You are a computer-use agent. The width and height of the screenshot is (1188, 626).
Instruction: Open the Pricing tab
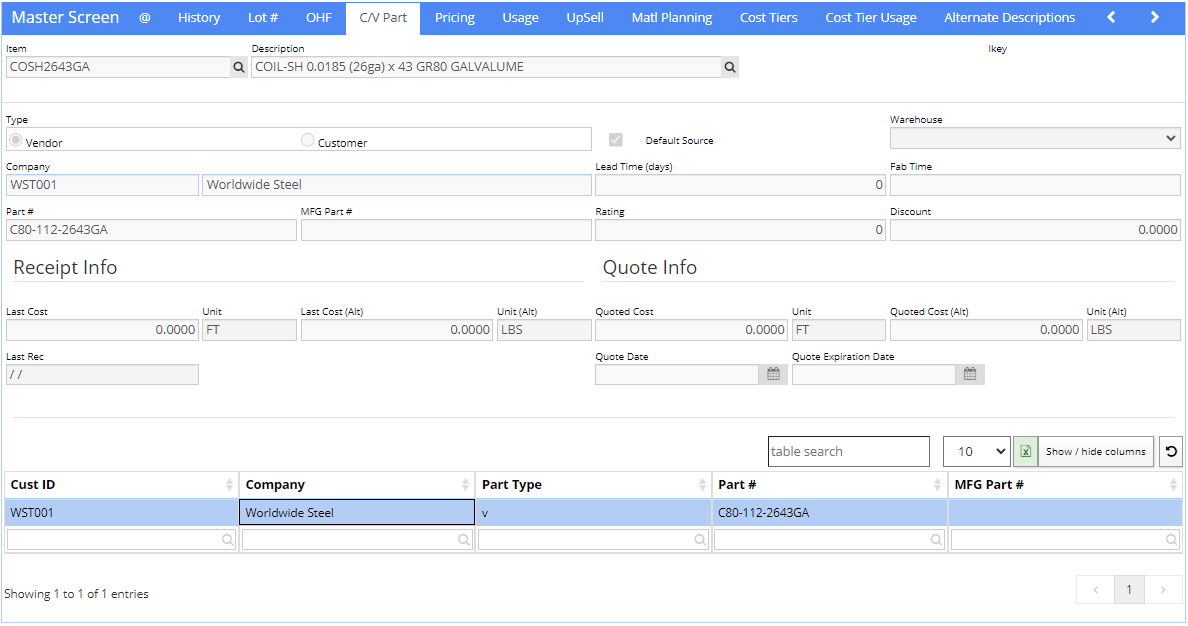(455, 17)
